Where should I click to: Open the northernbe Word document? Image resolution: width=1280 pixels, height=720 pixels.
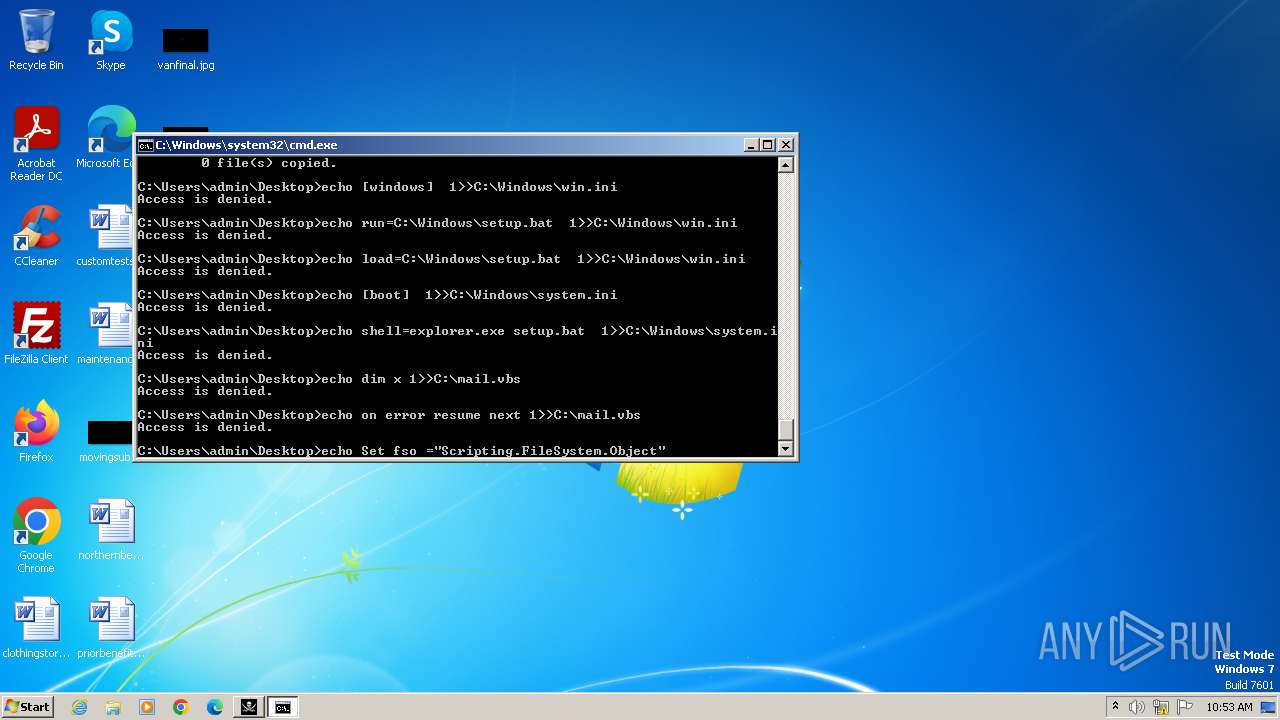111,530
